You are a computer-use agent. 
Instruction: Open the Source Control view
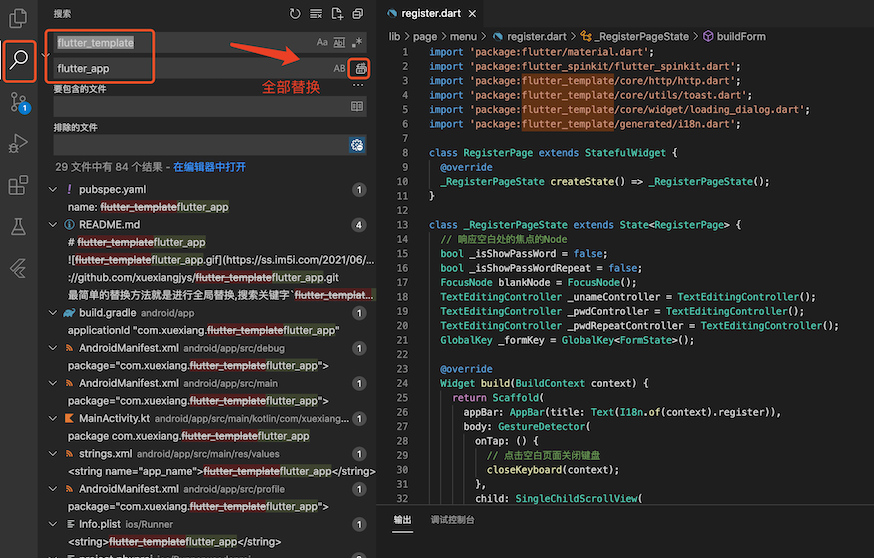(18, 102)
